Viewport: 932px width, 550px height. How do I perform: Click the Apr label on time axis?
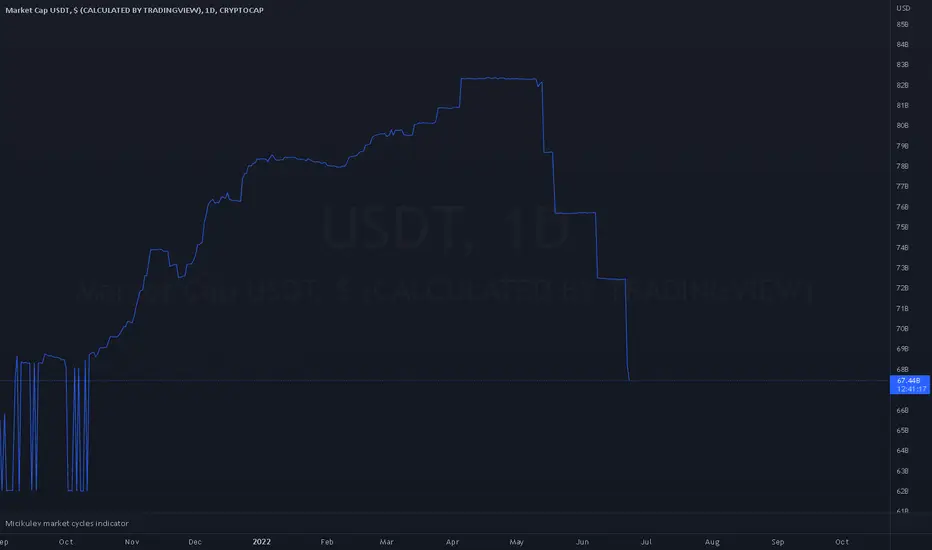coord(452,542)
